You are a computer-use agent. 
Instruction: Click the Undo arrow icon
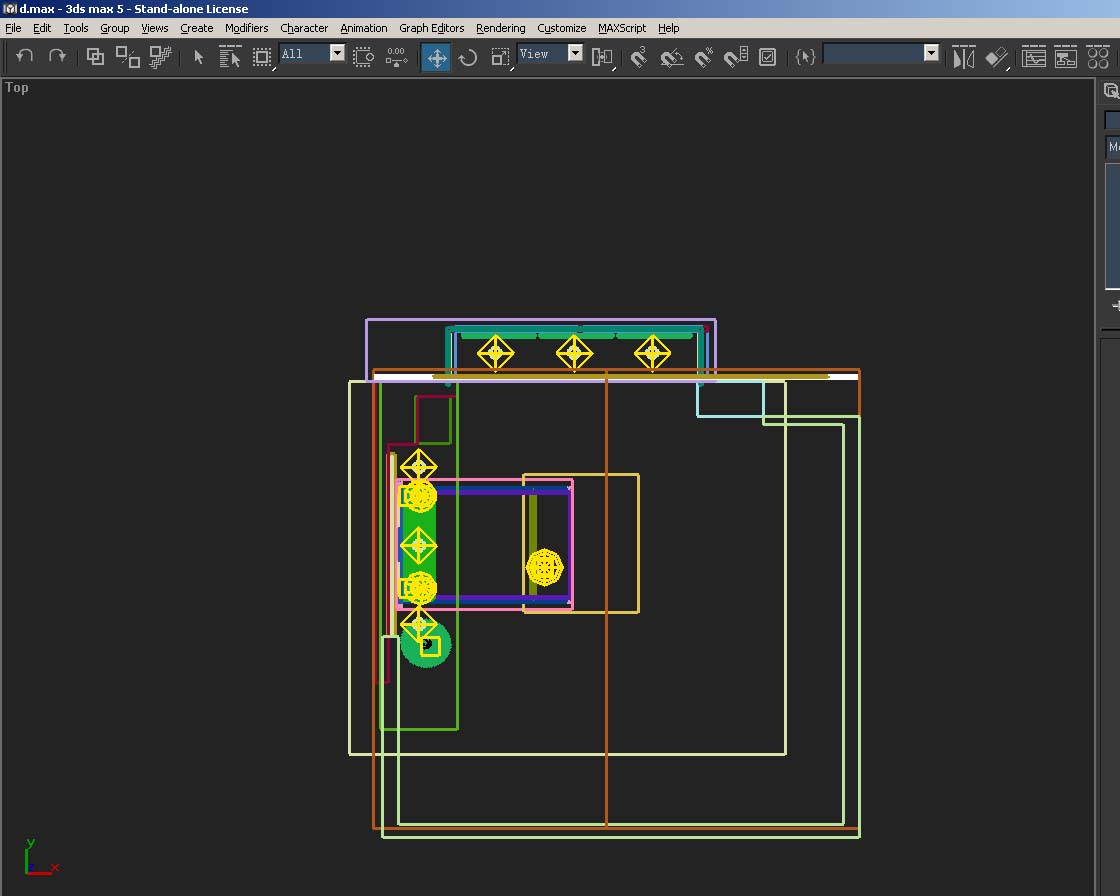[25, 57]
